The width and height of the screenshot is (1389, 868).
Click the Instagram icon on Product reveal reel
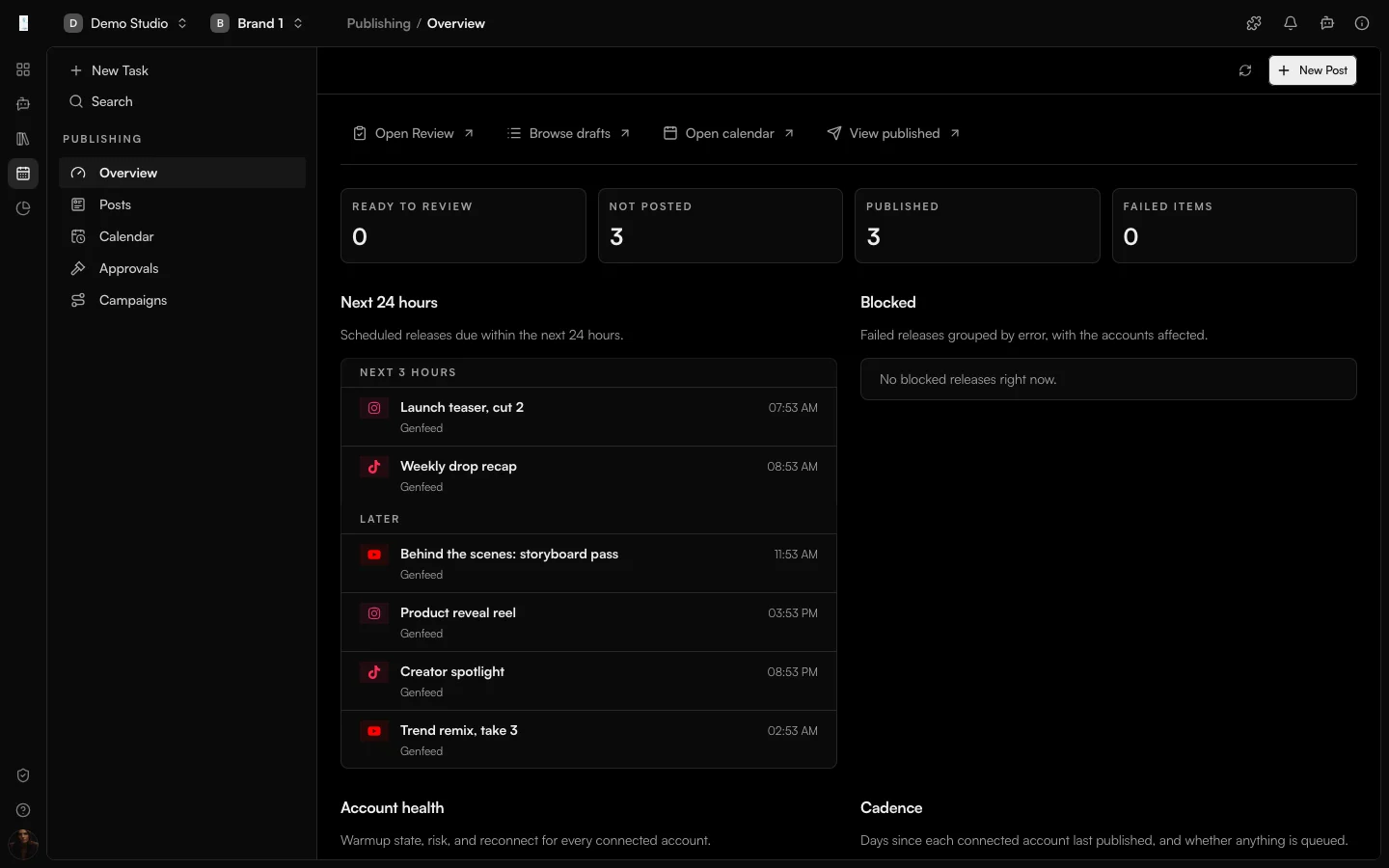374,613
